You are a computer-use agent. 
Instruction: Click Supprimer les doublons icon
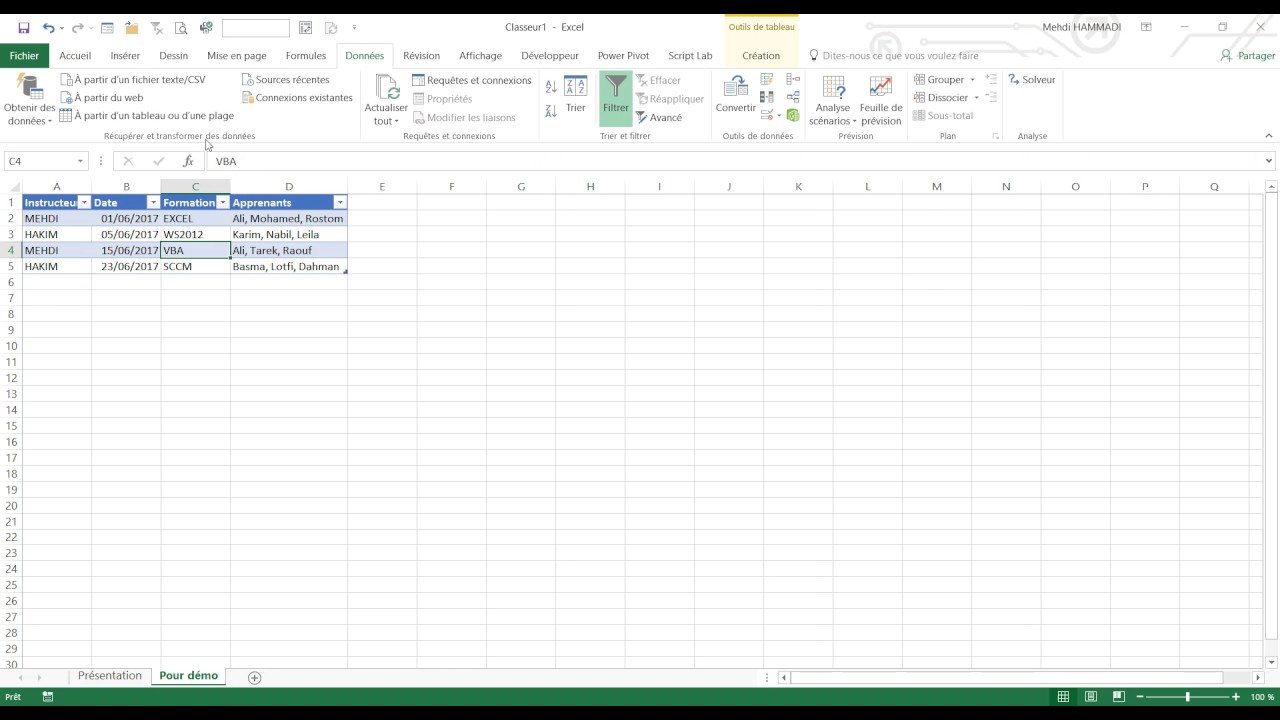(767, 98)
